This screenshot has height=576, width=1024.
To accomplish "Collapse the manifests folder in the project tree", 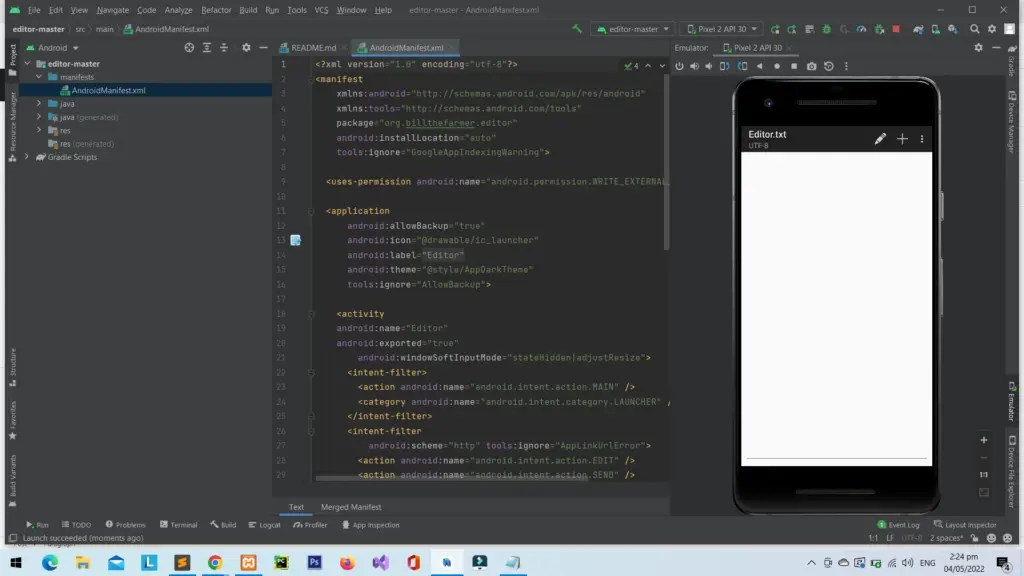I will pos(36,76).
